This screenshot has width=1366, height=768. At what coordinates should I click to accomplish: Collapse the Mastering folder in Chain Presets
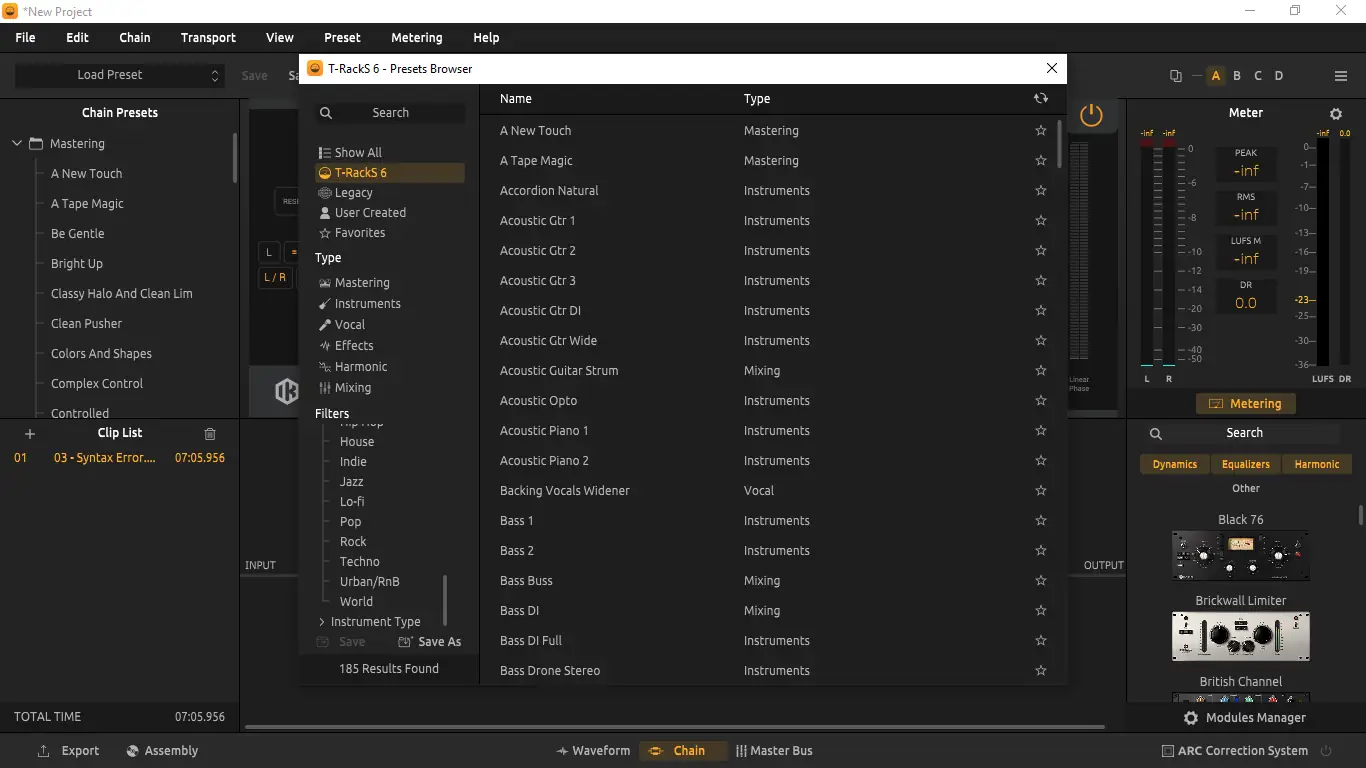click(x=17, y=144)
